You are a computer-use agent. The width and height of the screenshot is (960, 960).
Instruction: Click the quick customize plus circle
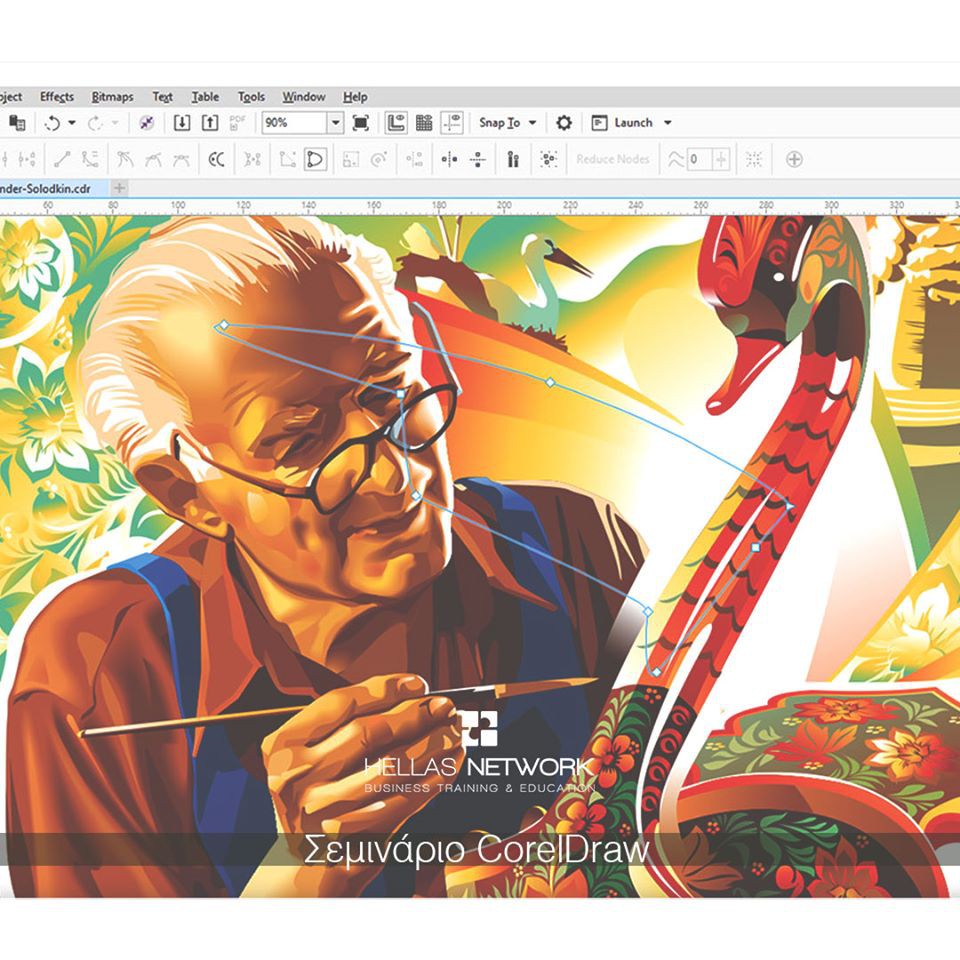click(x=794, y=160)
